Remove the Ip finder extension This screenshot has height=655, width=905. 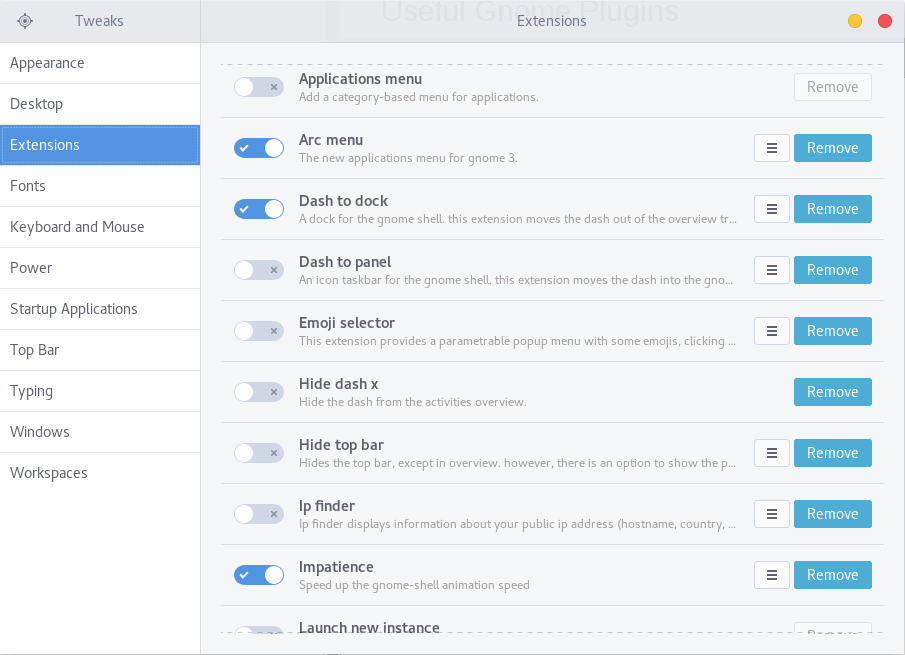point(832,514)
